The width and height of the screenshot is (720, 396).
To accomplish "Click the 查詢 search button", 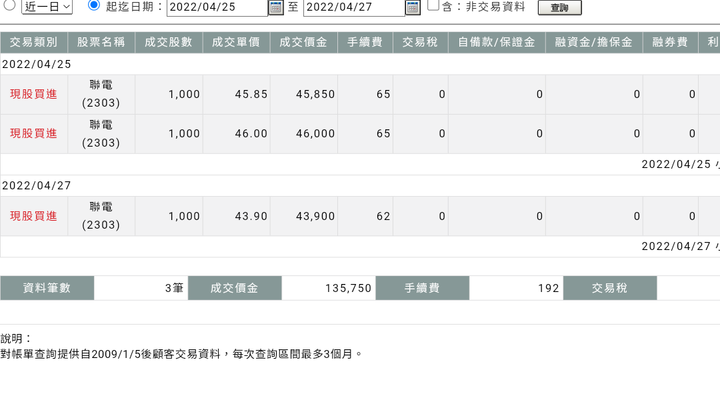I will point(560,8).
